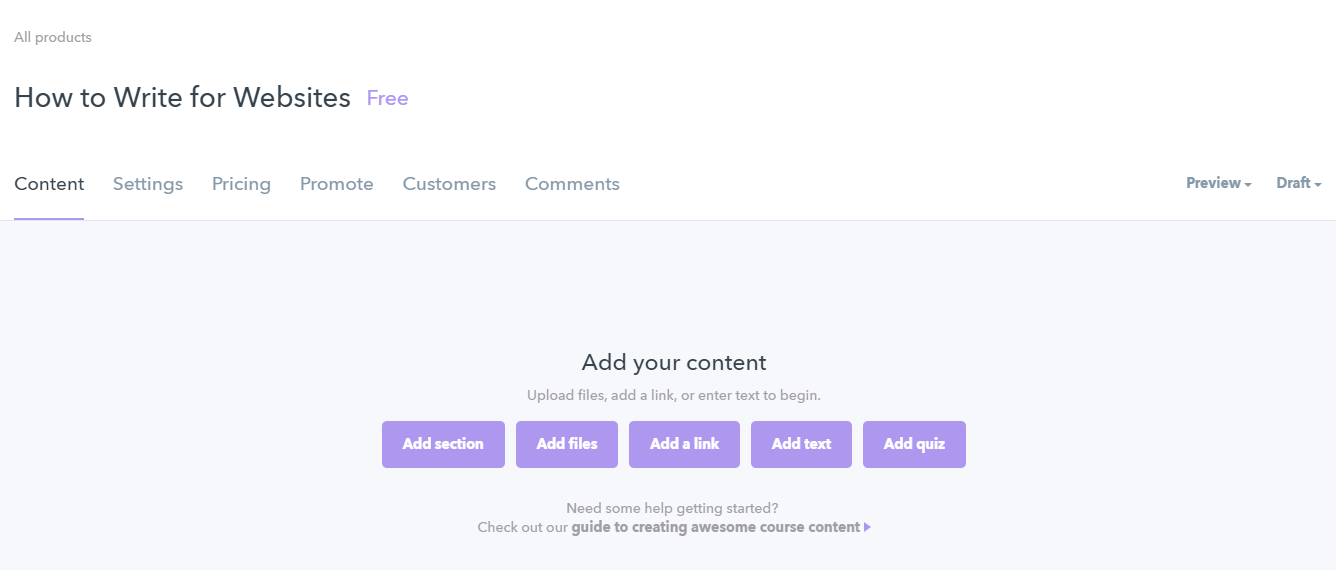View the Customers tab

449,184
